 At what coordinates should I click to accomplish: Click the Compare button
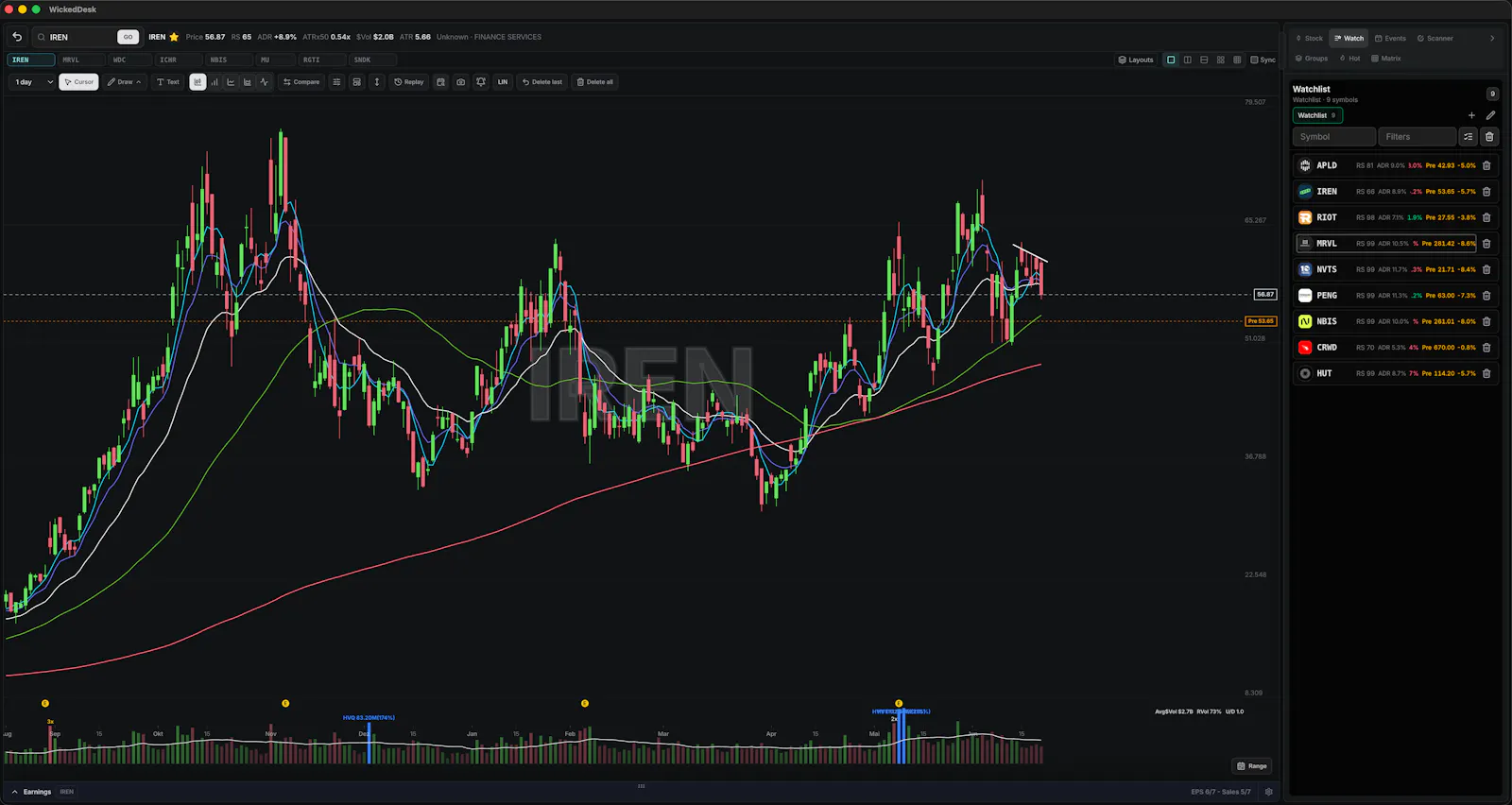pos(301,82)
